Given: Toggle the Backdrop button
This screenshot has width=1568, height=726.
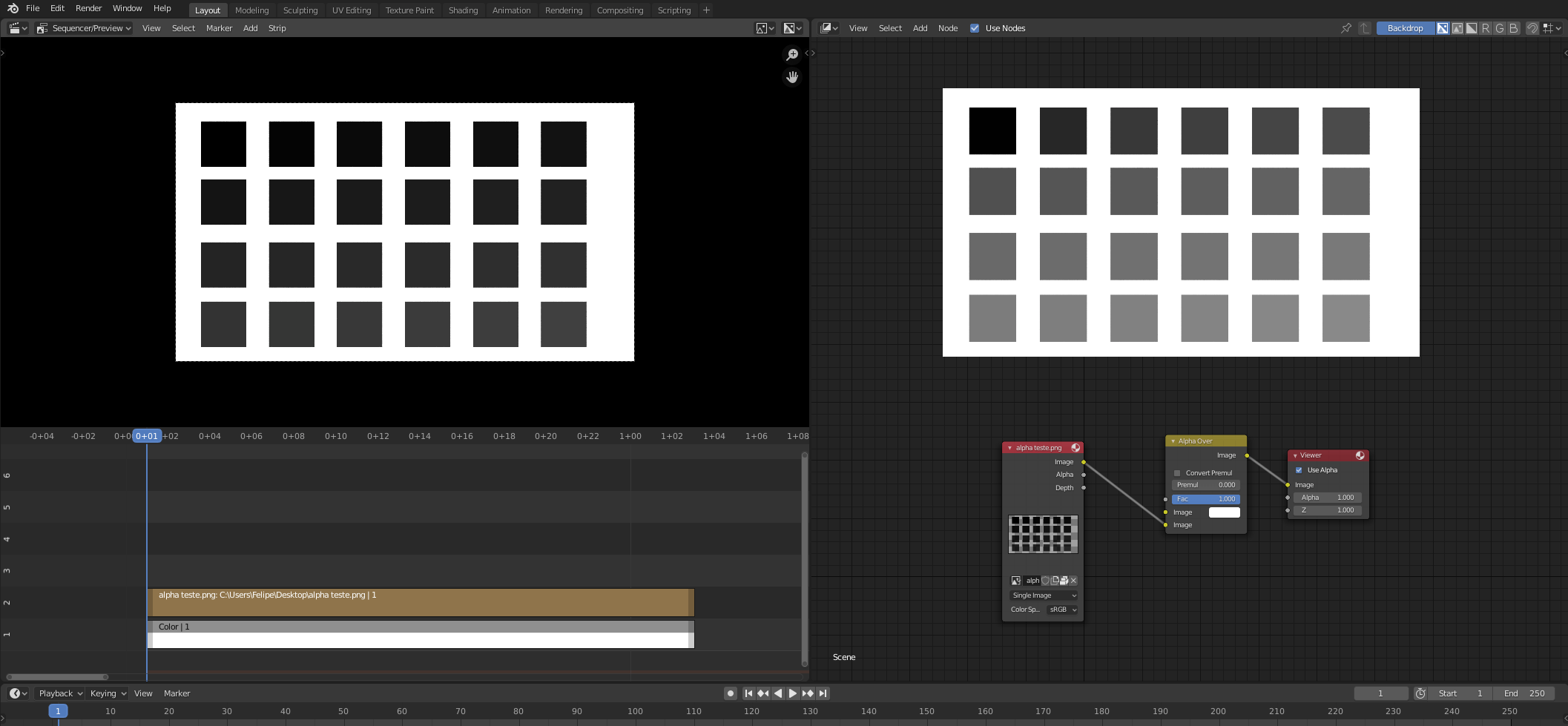Looking at the screenshot, I should click(1405, 27).
